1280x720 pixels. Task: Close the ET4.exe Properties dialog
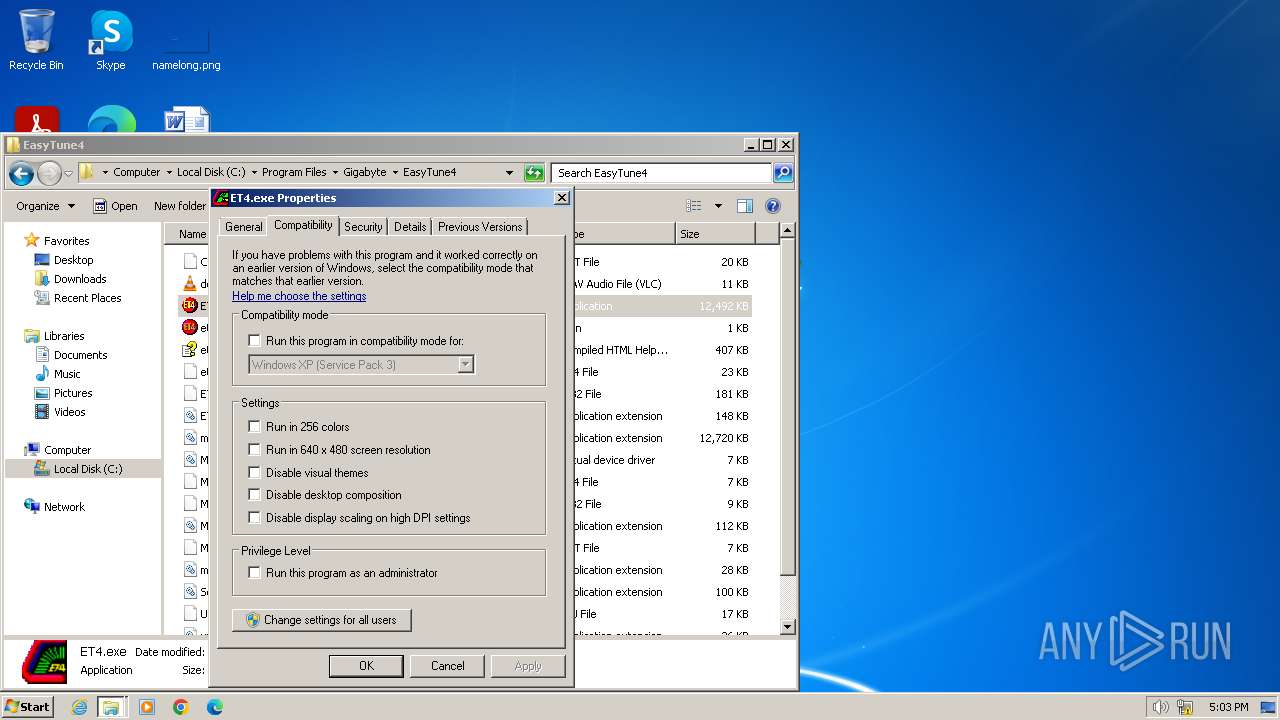pyautogui.click(x=561, y=198)
